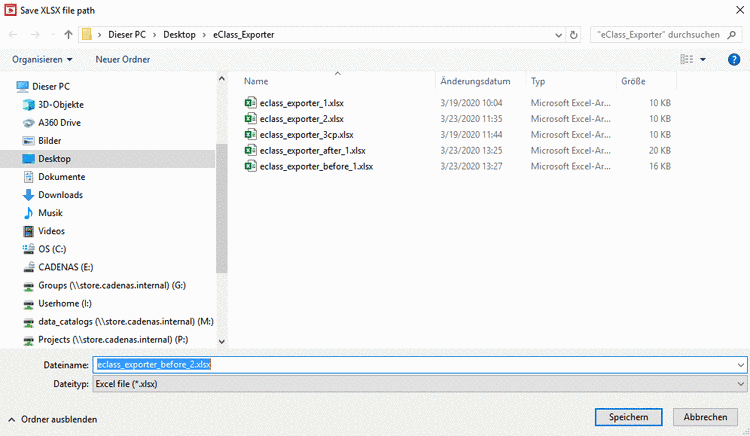Click the Forward navigation arrow
Screen dimensions: 750x436
point(35,34)
